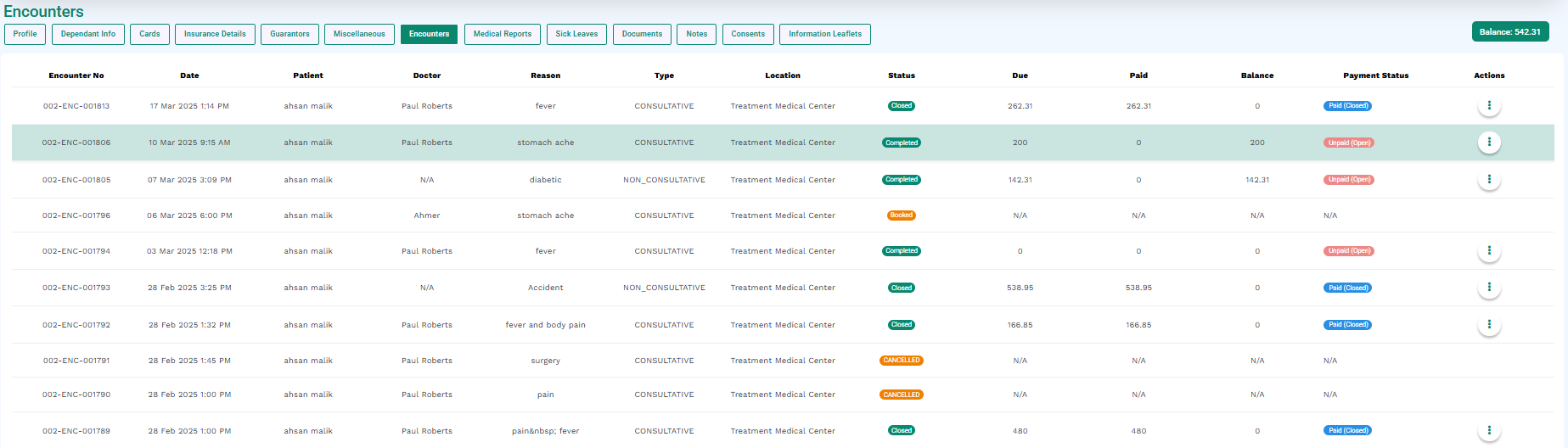The width and height of the screenshot is (1568, 448).
Task: Open the Consents tab
Action: coord(748,34)
